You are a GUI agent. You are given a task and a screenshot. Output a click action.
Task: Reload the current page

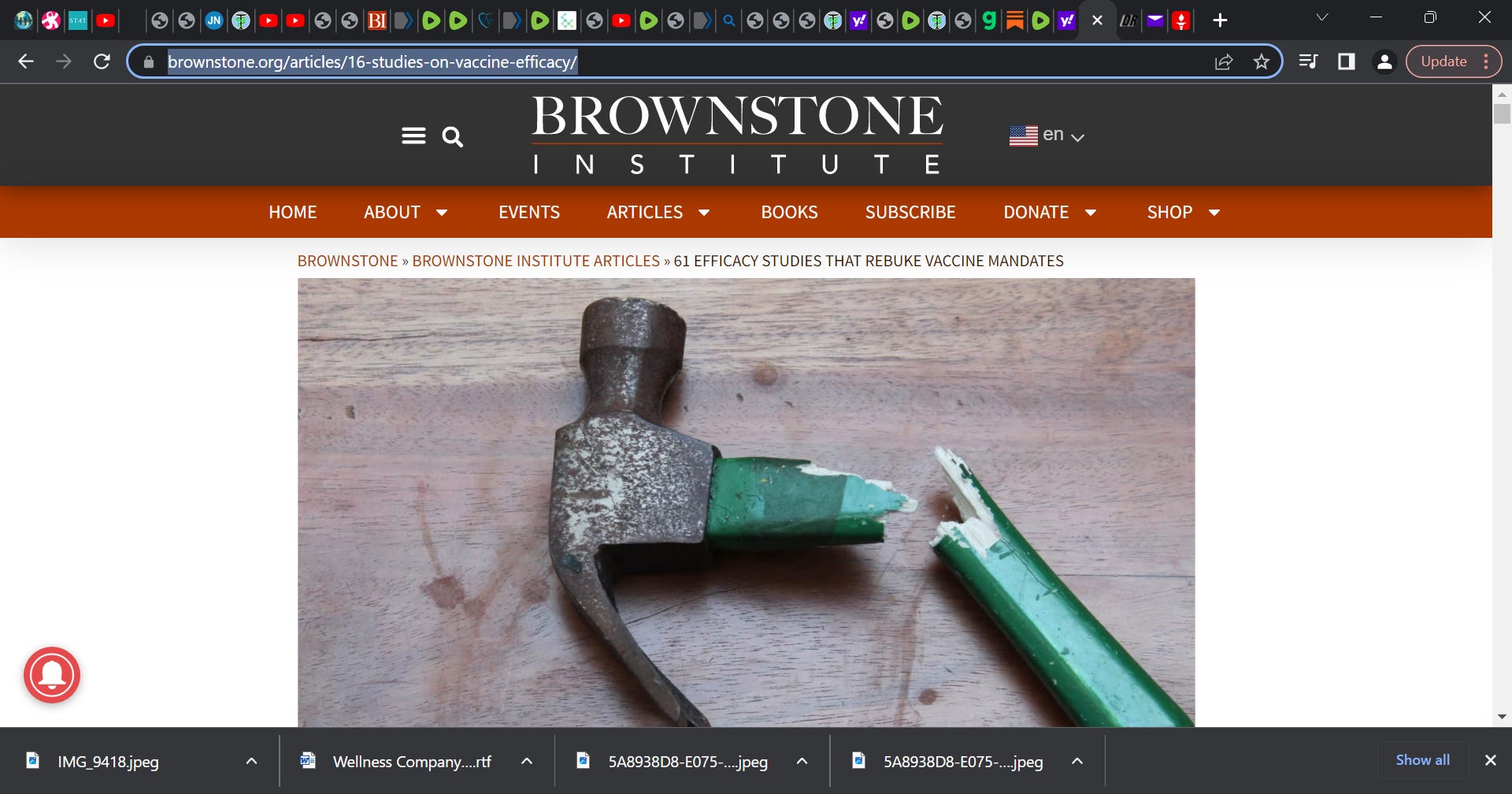pos(102,61)
